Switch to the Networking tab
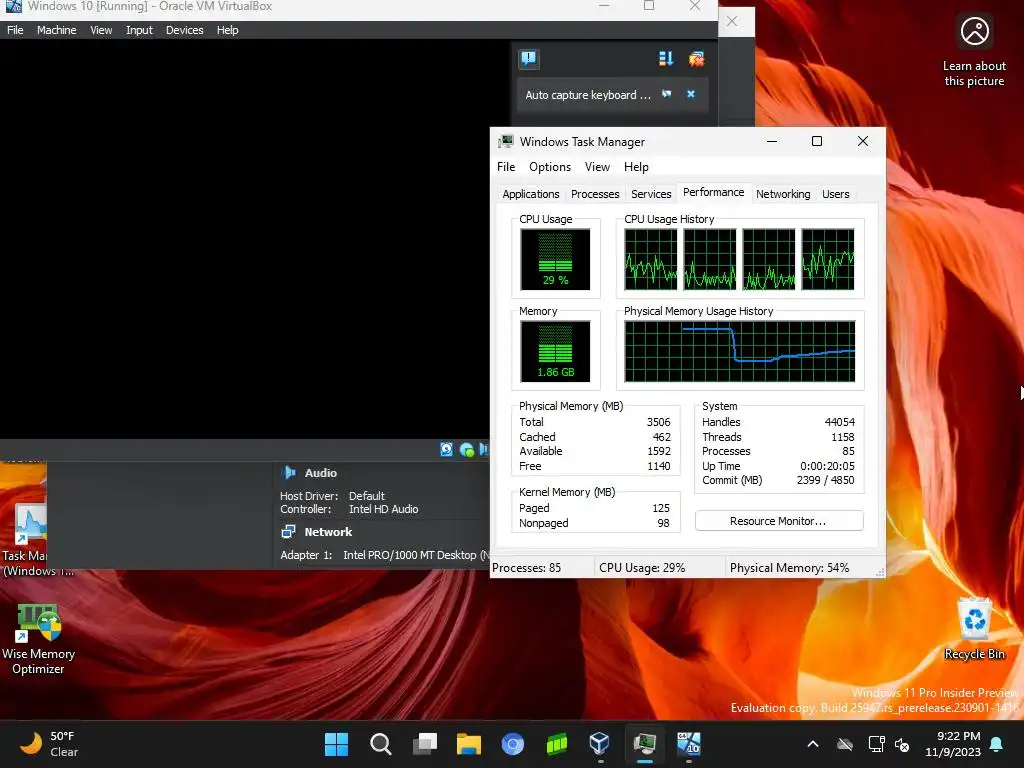 pyautogui.click(x=783, y=194)
